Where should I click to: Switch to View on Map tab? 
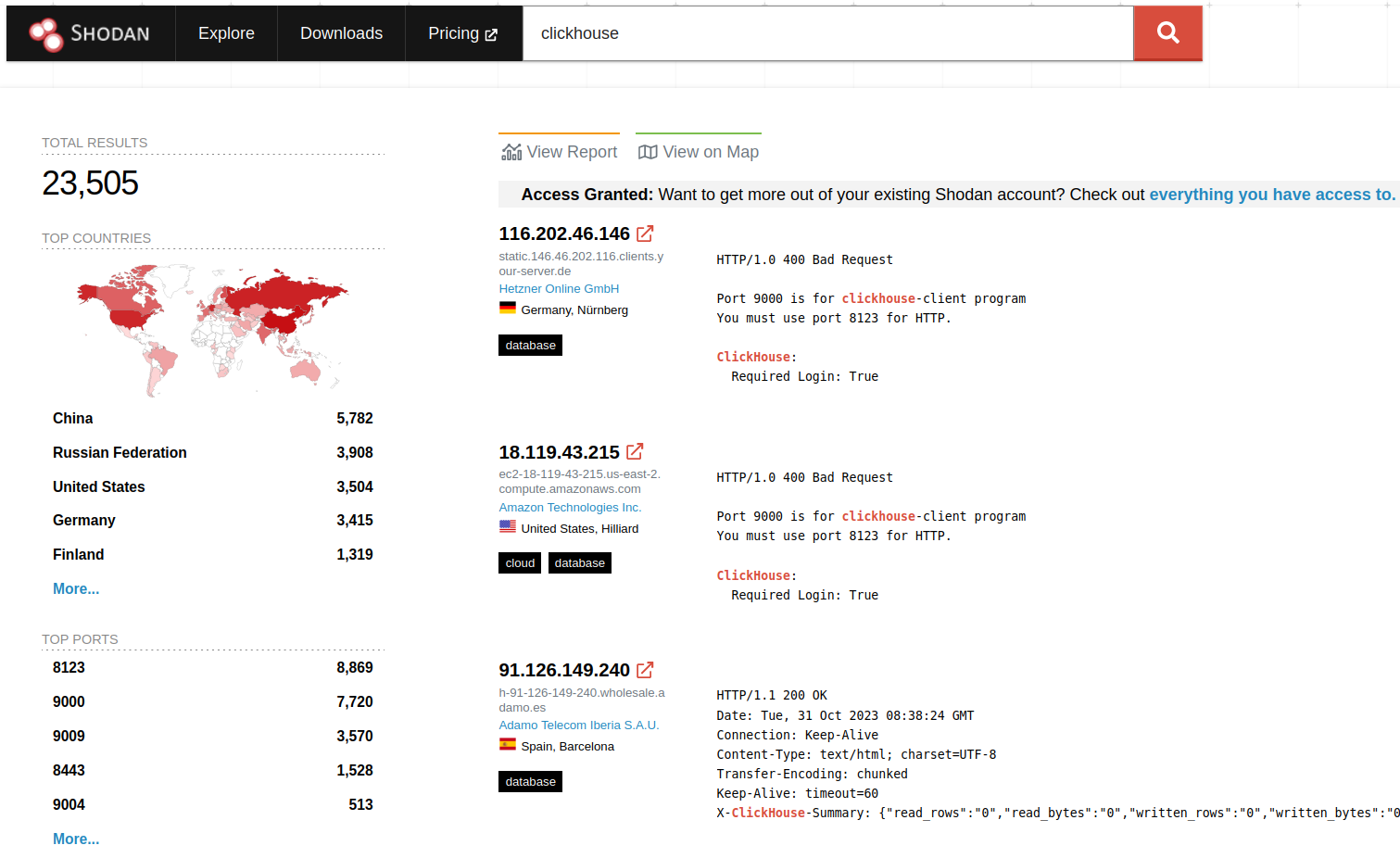[x=699, y=152]
